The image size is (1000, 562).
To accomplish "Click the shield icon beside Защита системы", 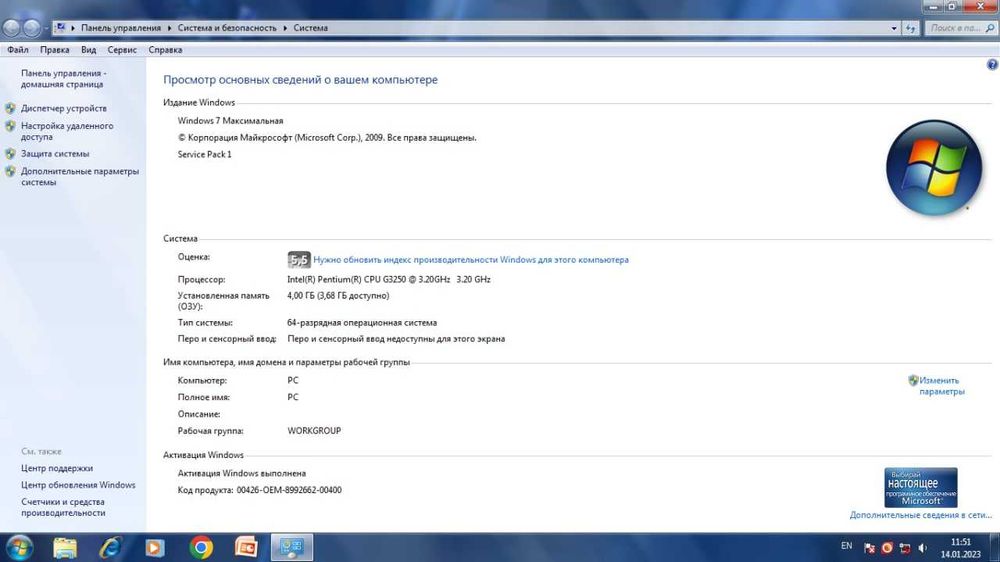I will click(10, 154).
